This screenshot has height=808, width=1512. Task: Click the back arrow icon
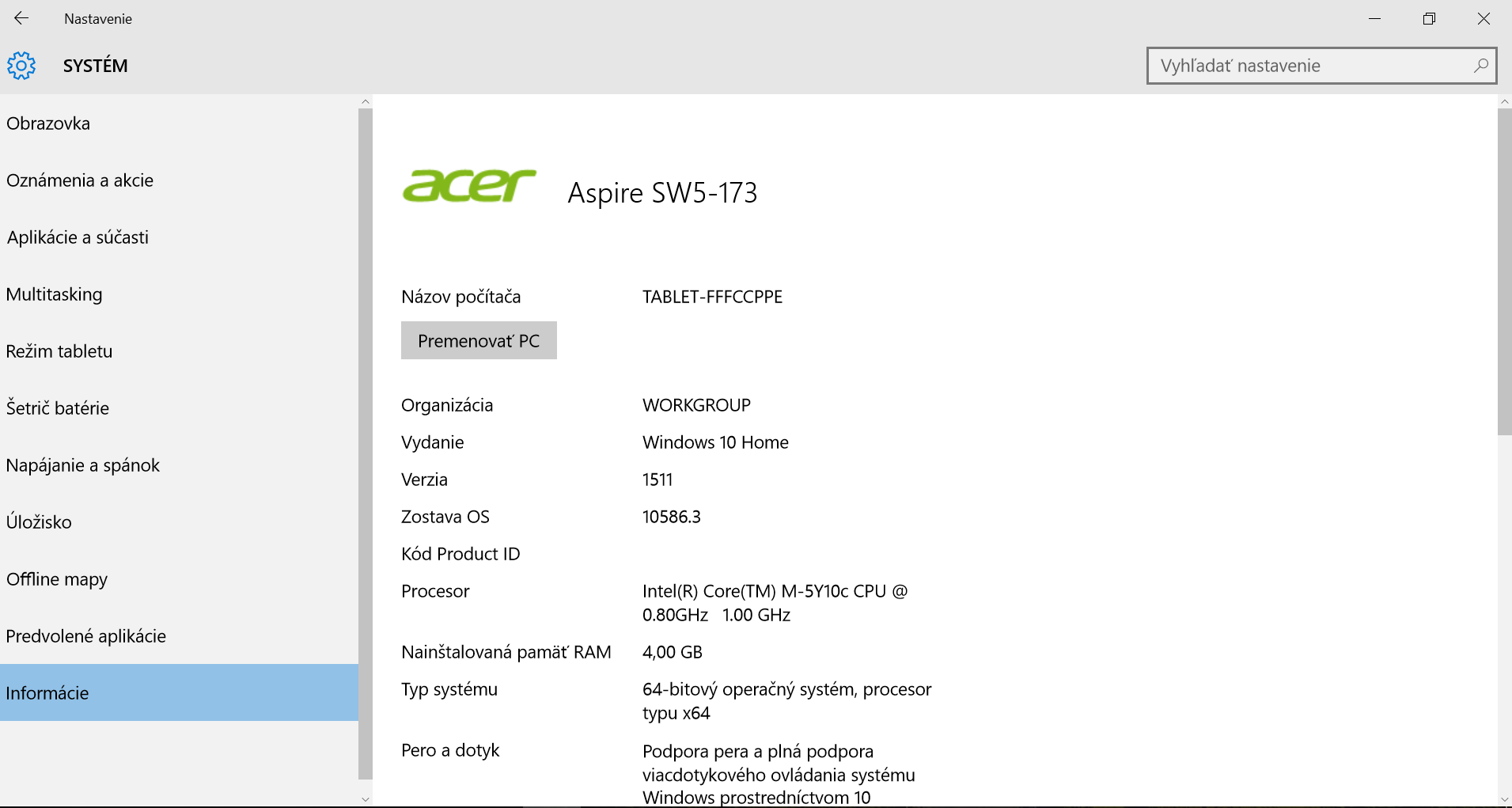[21, 18]
